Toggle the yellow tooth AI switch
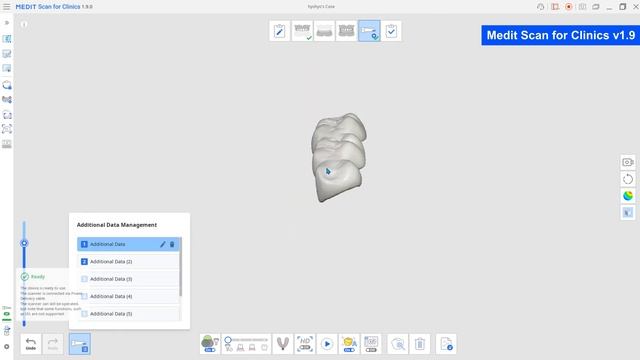 349,350
